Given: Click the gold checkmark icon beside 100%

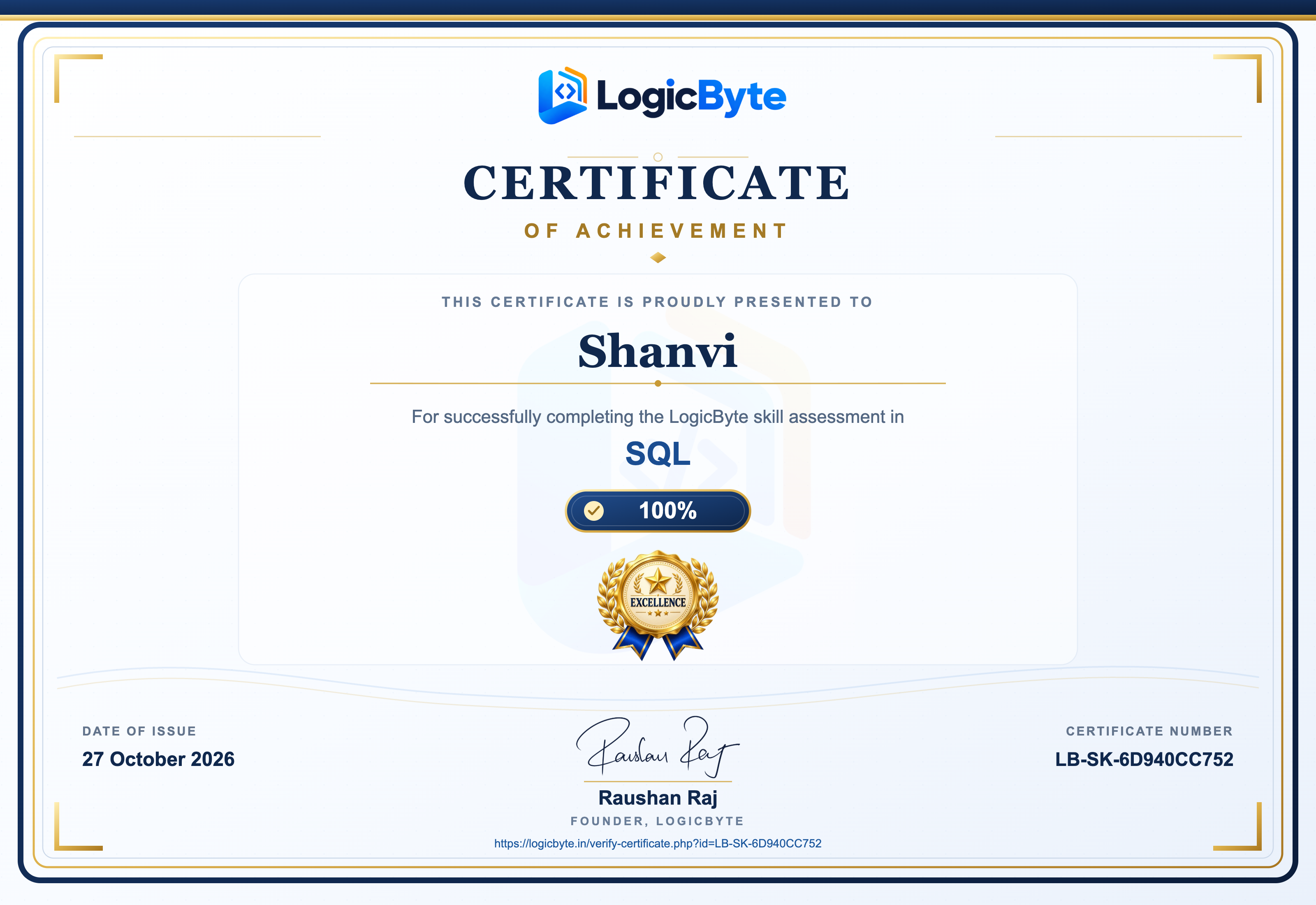Looking at the screenshot, I should (593, 511).
